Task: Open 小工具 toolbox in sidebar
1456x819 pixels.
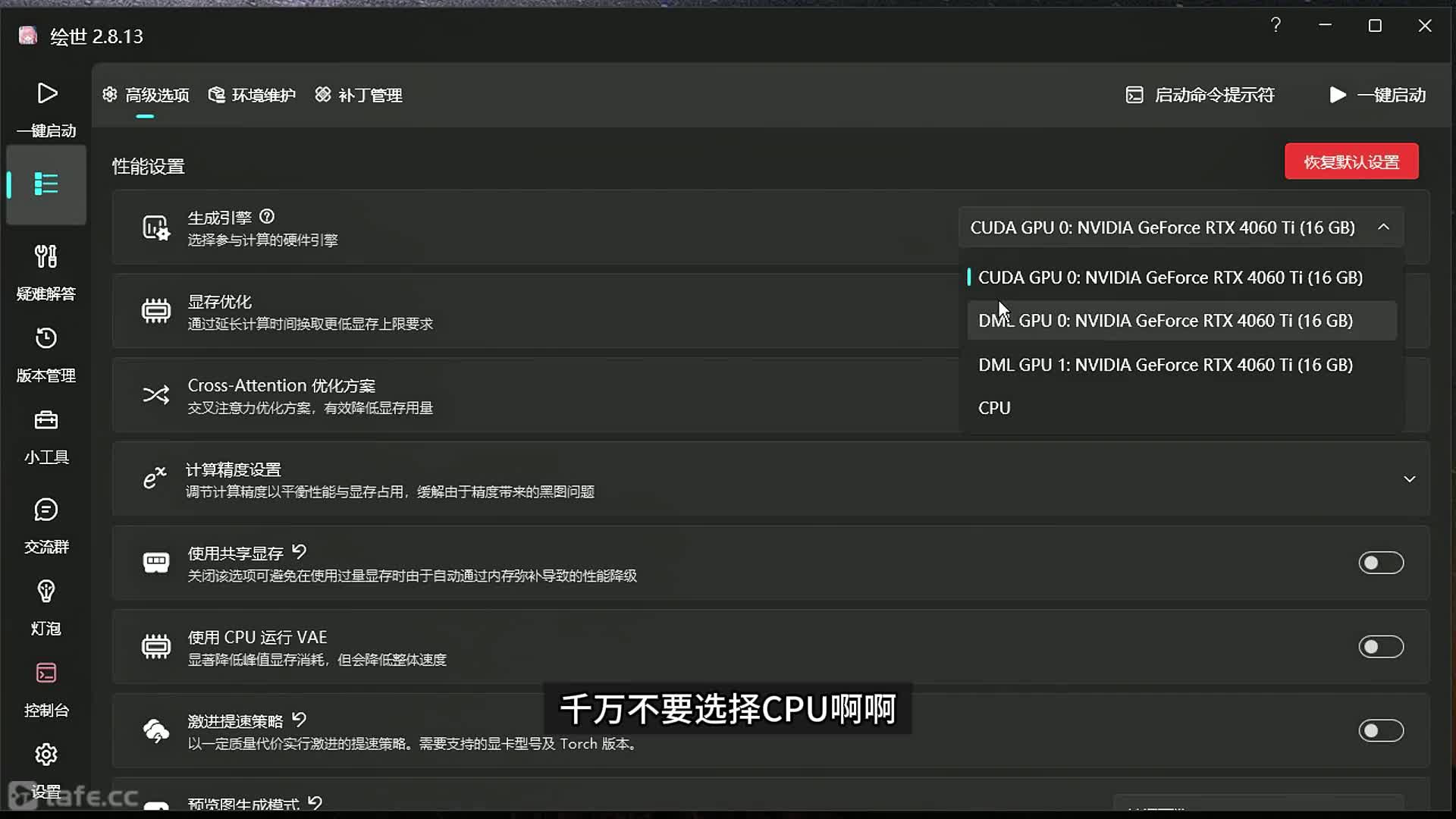Action: tap(46, 436)
